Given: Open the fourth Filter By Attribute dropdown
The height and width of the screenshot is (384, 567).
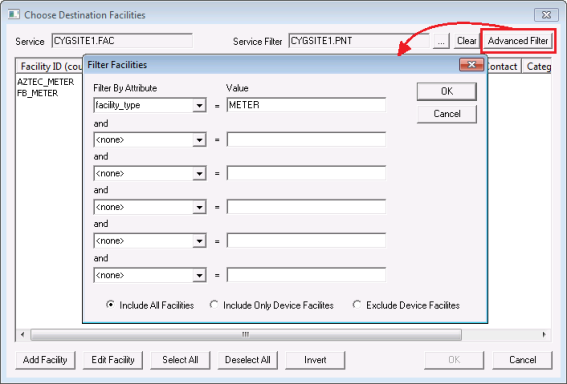Looking at the screenshot, I should point(199,207).
